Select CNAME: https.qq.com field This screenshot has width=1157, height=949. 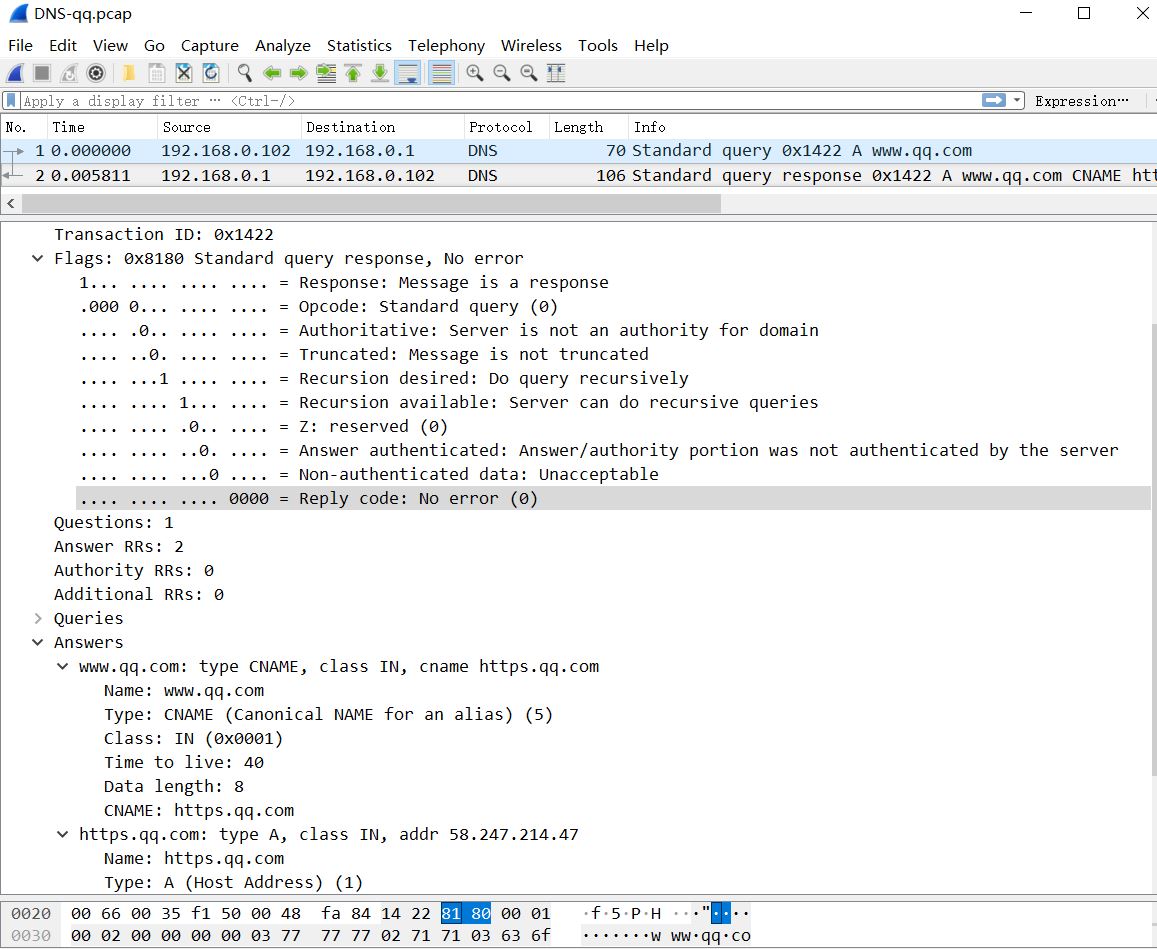pyautogui.click(x=198, y=810)
